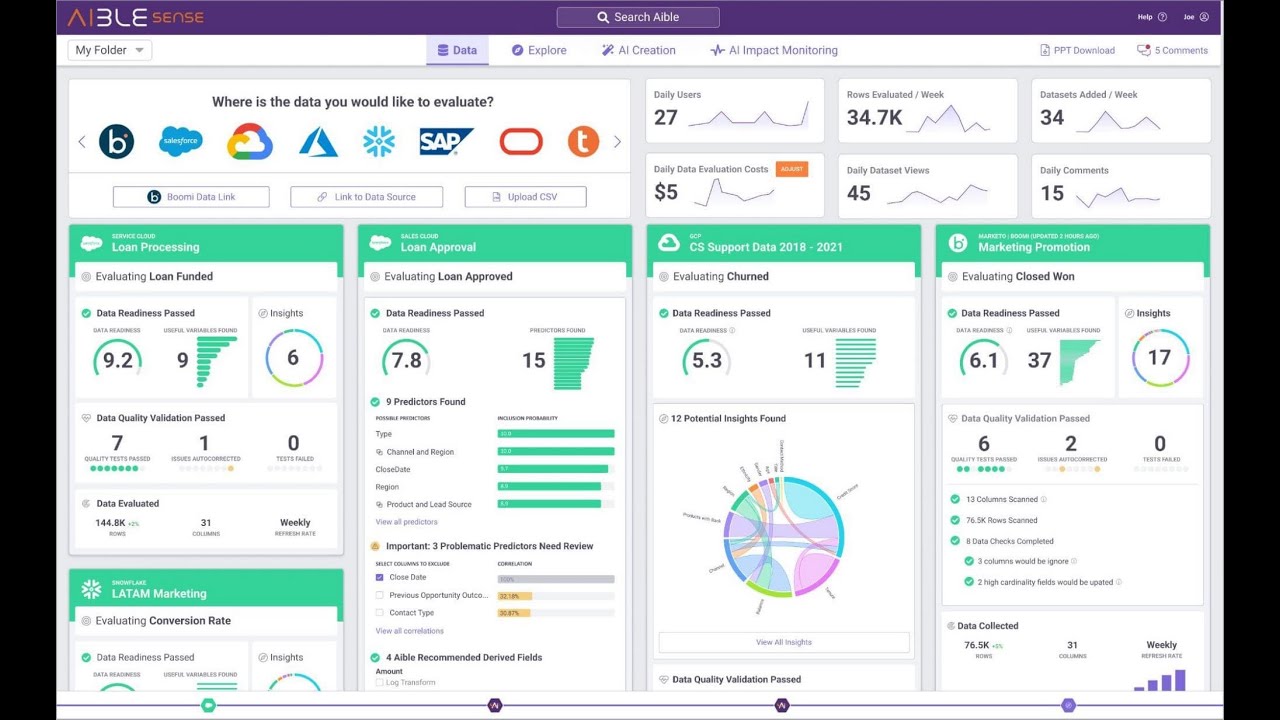The height and width of the screenshot is (720, 1280).
Task: Open the View all predictors link
Action: pos(406,522)
